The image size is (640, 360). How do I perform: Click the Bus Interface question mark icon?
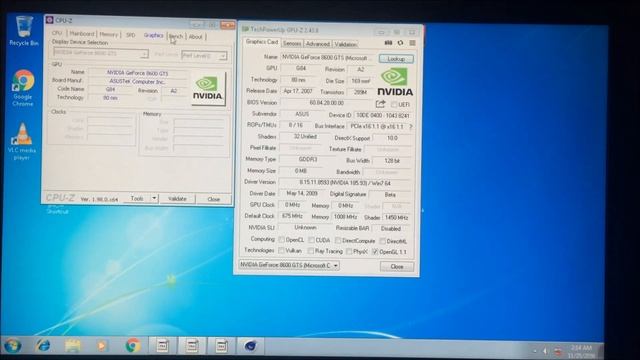tap(410, 127)
